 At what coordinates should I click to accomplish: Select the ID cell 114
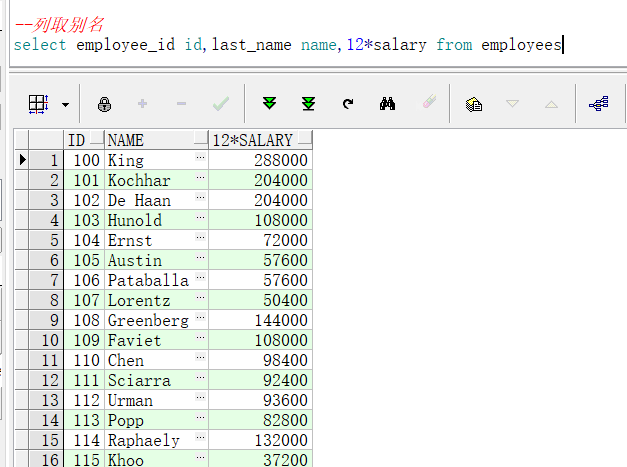[x=84, y=440]
